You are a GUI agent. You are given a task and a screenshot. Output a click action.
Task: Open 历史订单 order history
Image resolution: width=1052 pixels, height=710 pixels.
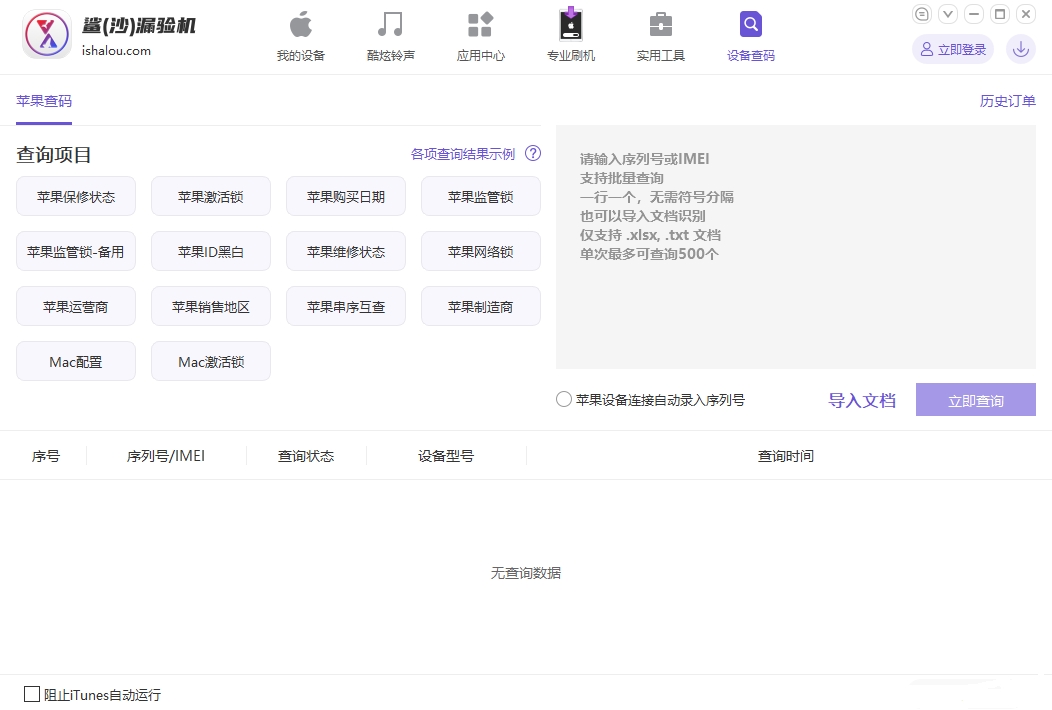pyautogui.click(x=1008, y=101)
